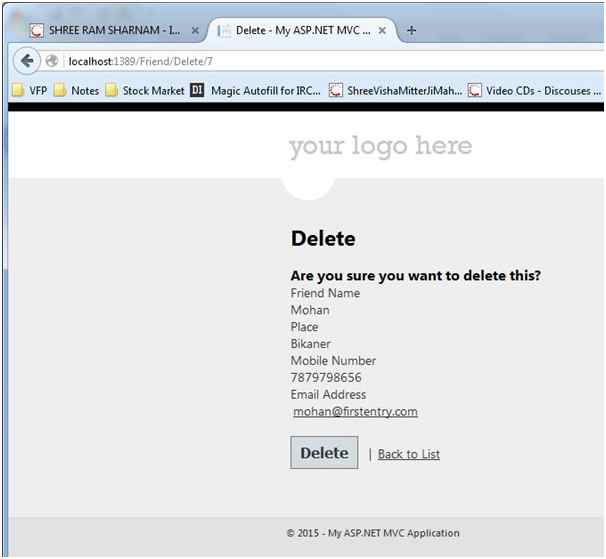Click the browser back arrow button
The height and width of the screenshot is (559, 606).
tap(27, 61)
